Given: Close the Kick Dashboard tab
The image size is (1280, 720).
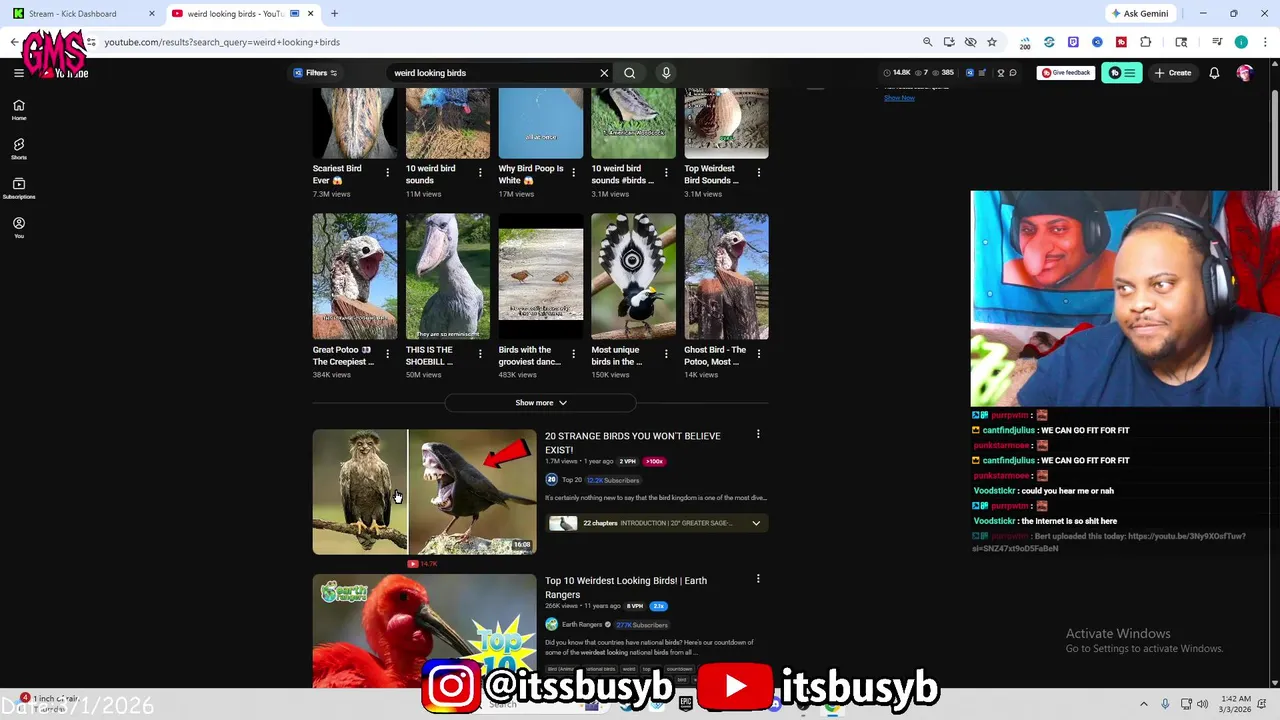Looking at the screenshot, I should pyautogui.click(x=152, y=14).
